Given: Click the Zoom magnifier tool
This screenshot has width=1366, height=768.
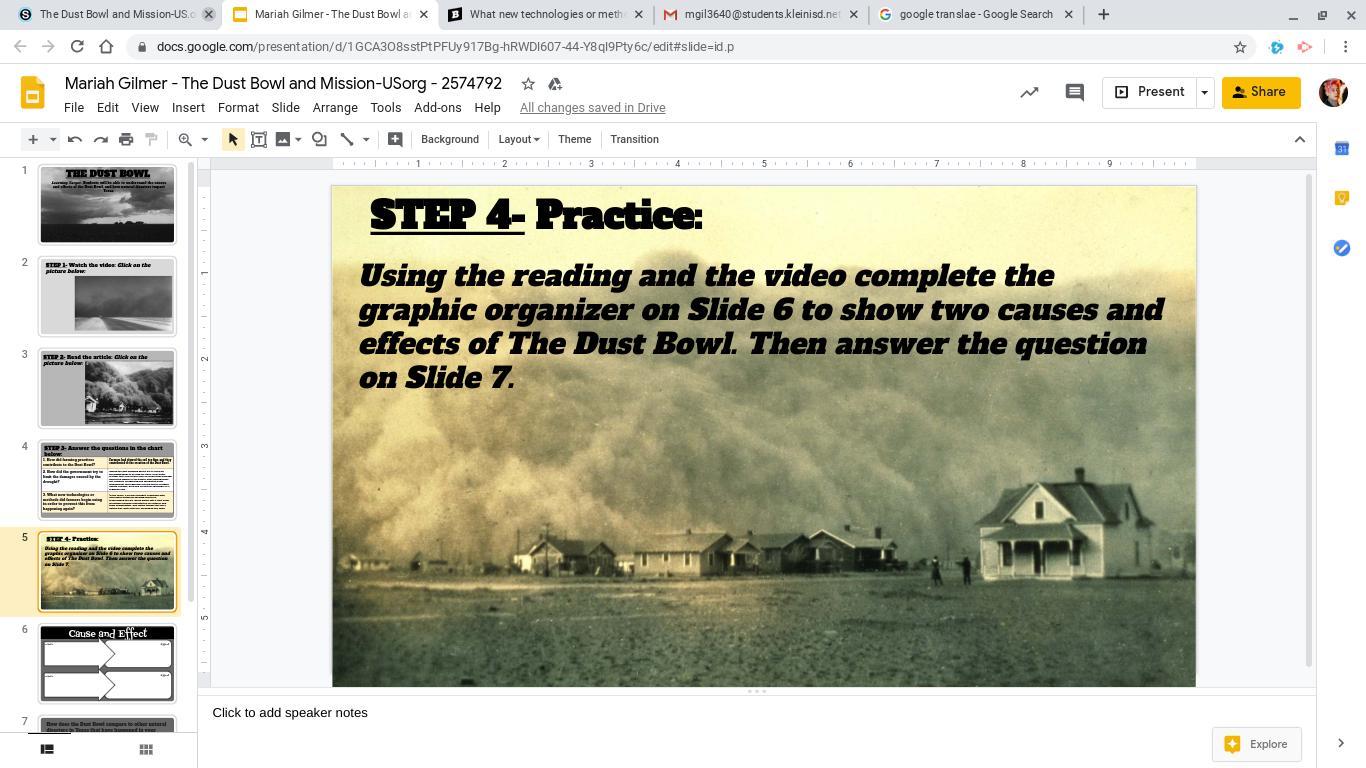Looking at the screenshot, I should (185, 139).
